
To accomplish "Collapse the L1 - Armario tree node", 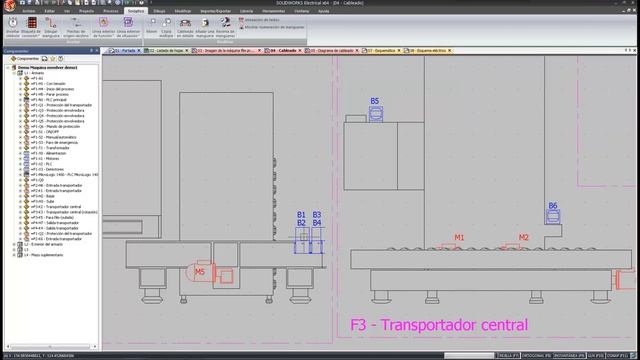I will pos(14,73).
